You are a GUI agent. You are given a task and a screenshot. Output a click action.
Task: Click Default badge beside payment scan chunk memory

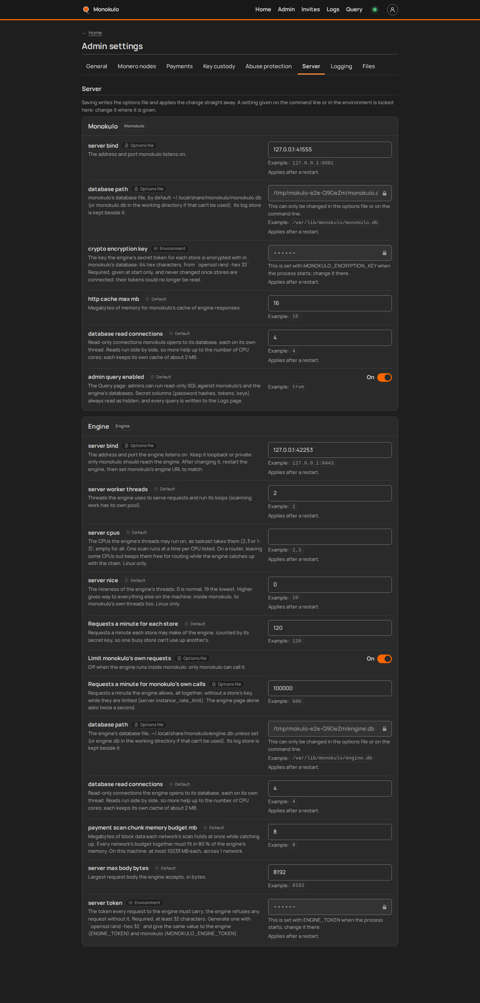point(214,827)
